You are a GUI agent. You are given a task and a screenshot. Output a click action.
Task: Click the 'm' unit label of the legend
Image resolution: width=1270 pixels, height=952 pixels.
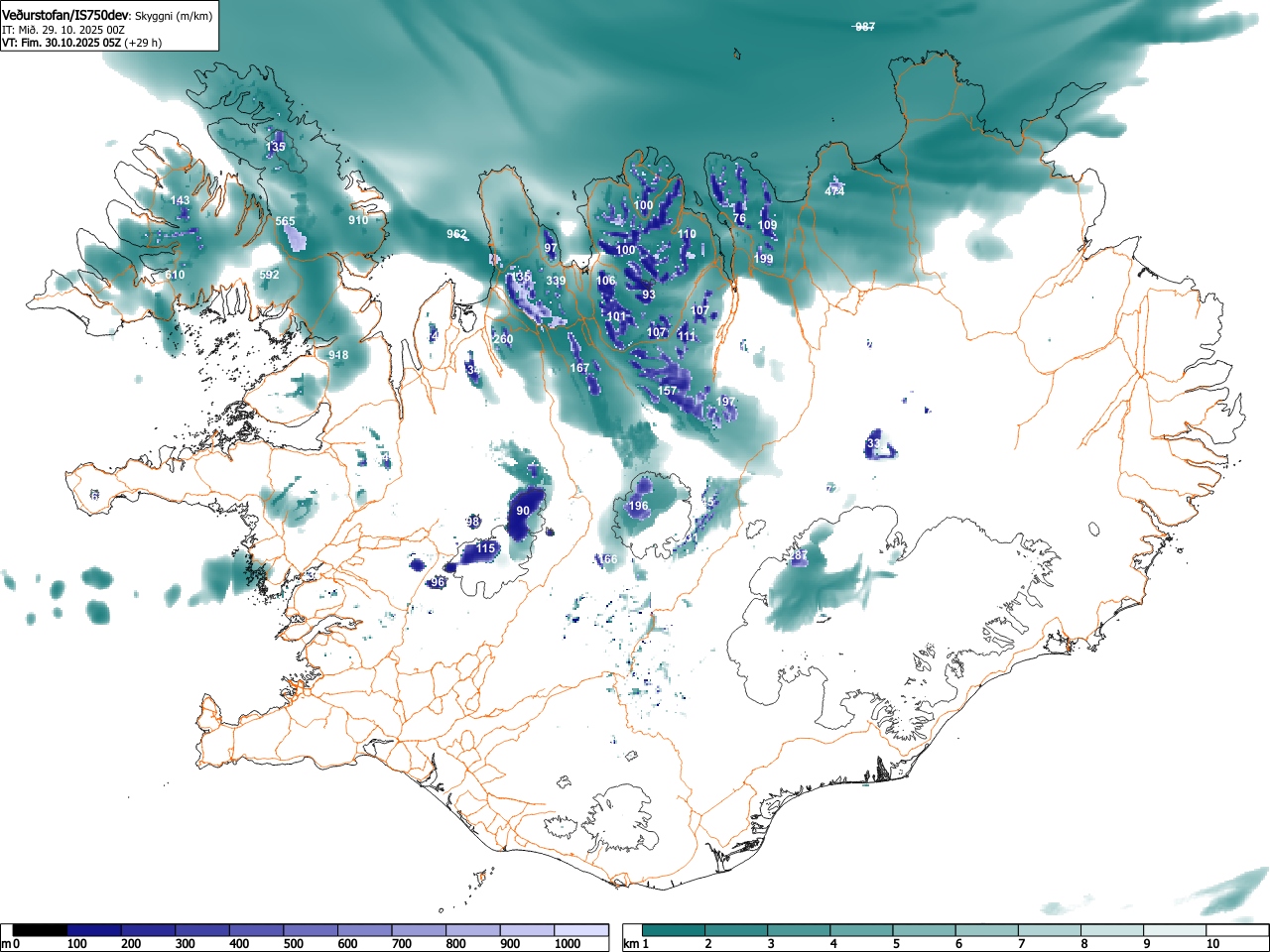[x=6, y=944]
